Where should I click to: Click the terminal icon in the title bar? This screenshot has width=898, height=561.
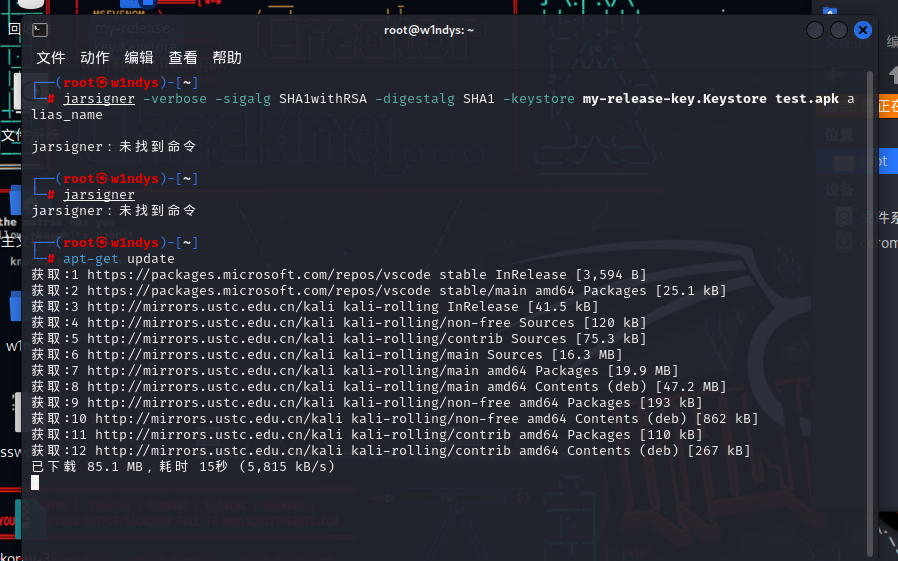39,30
